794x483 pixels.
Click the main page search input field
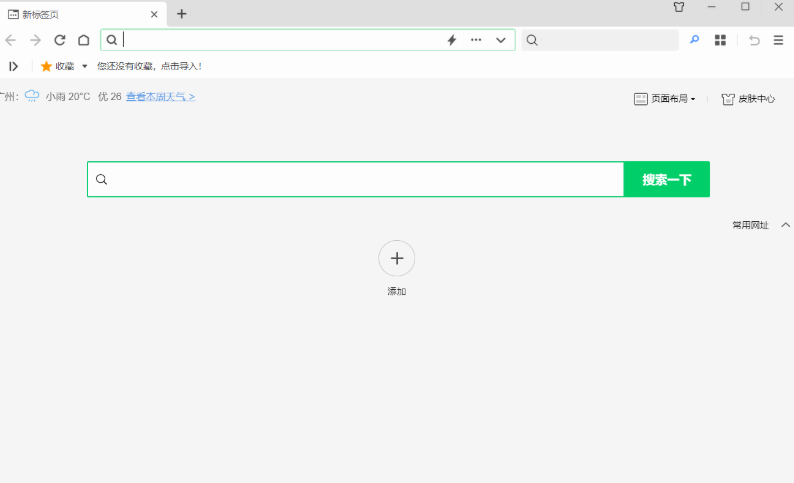[360, 180]
